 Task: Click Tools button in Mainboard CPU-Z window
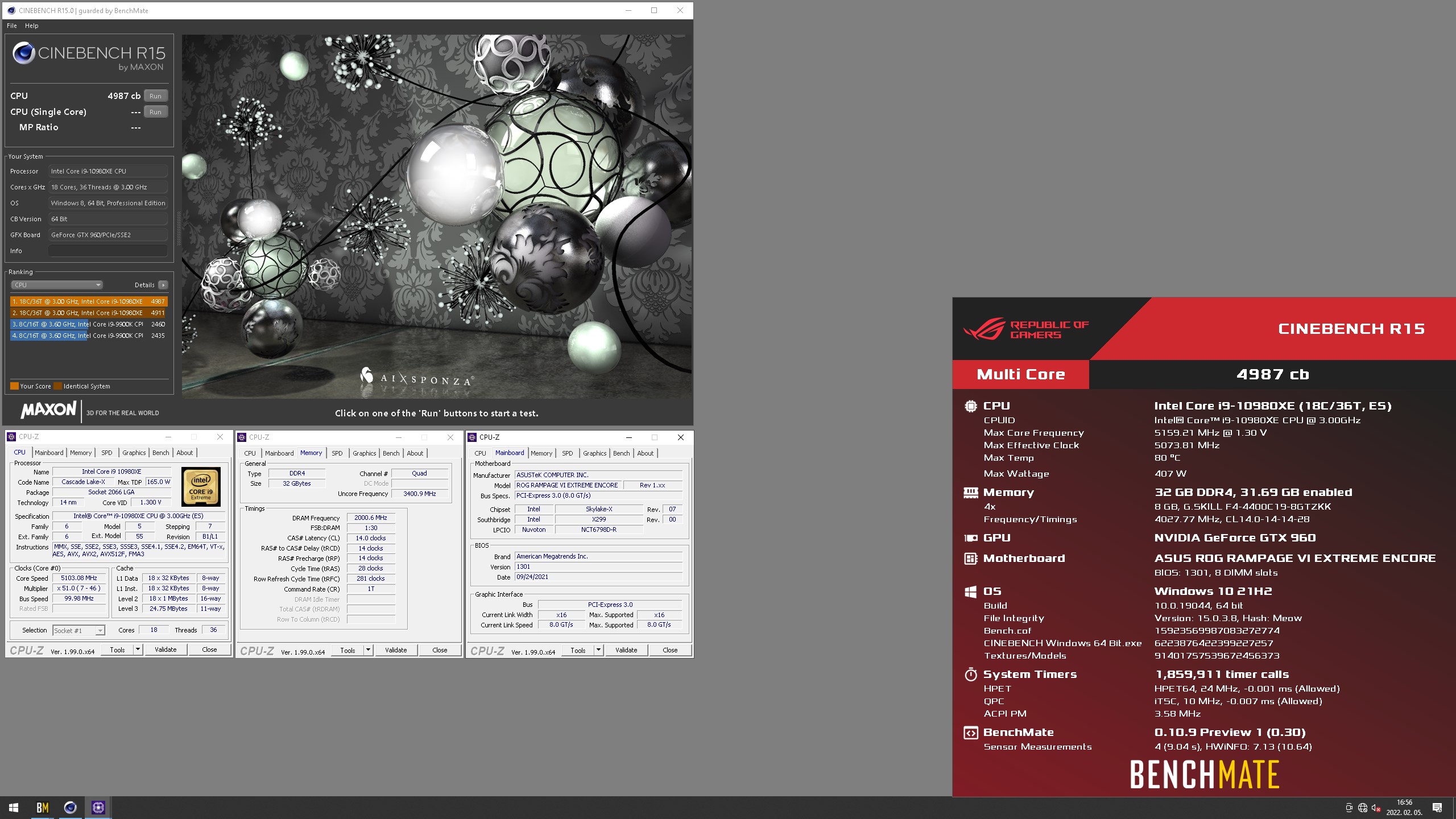[x=578, y=650]
